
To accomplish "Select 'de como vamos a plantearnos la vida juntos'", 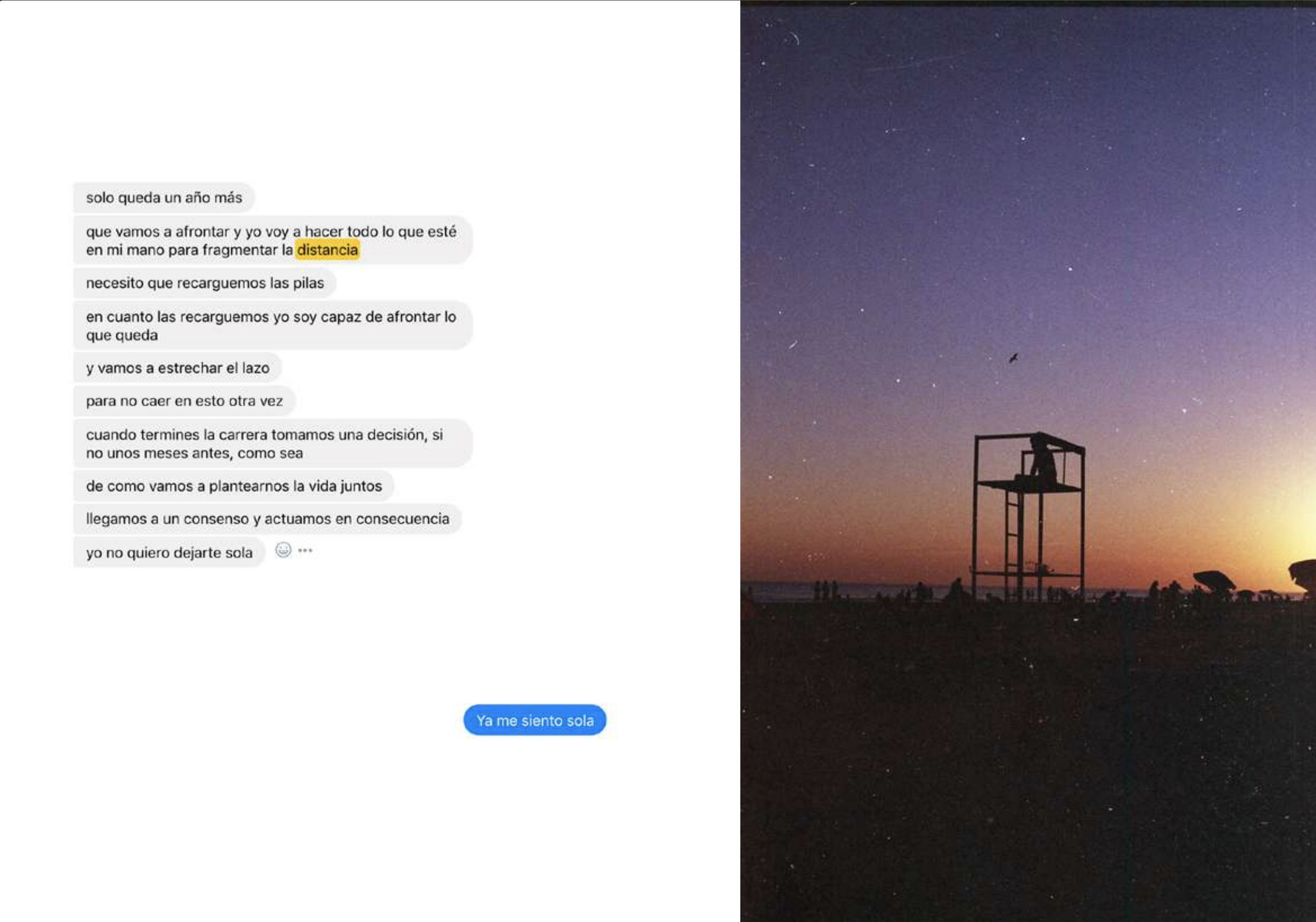I will tap(234, 486).
